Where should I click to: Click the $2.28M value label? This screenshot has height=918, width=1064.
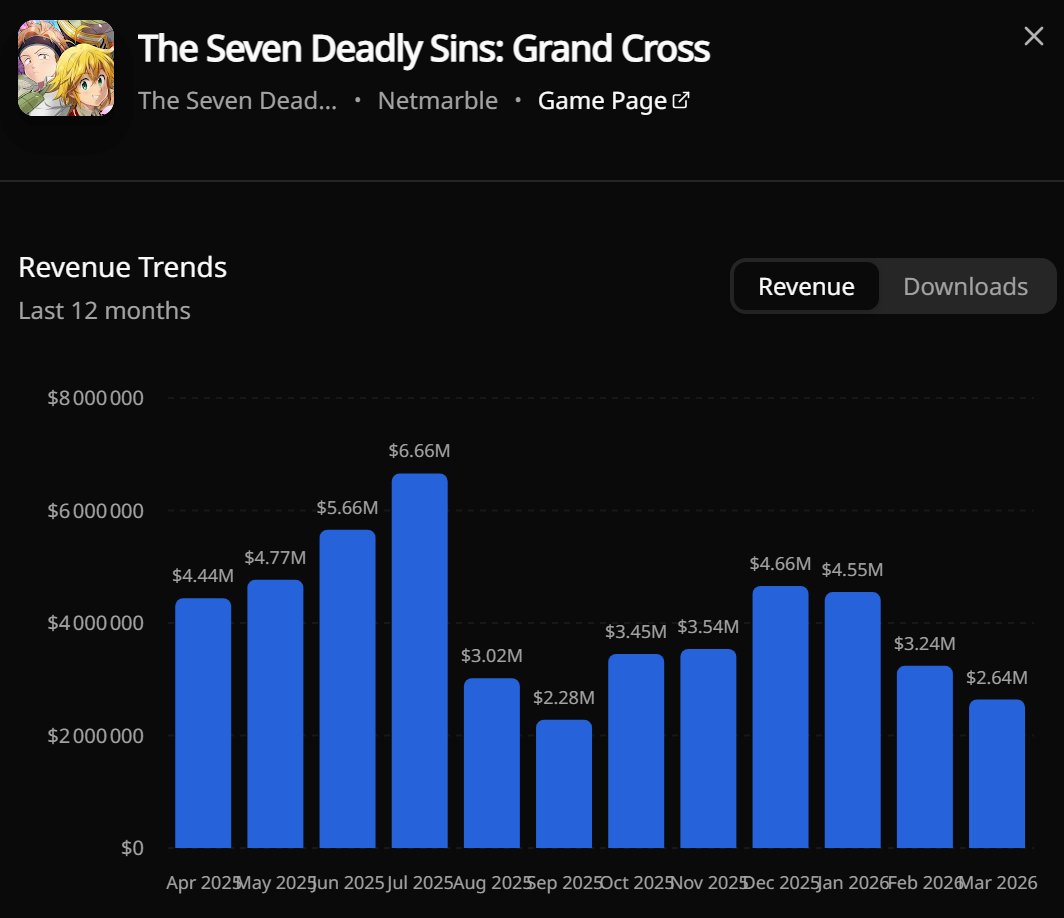pyautogui.click(x=564, y=697)
